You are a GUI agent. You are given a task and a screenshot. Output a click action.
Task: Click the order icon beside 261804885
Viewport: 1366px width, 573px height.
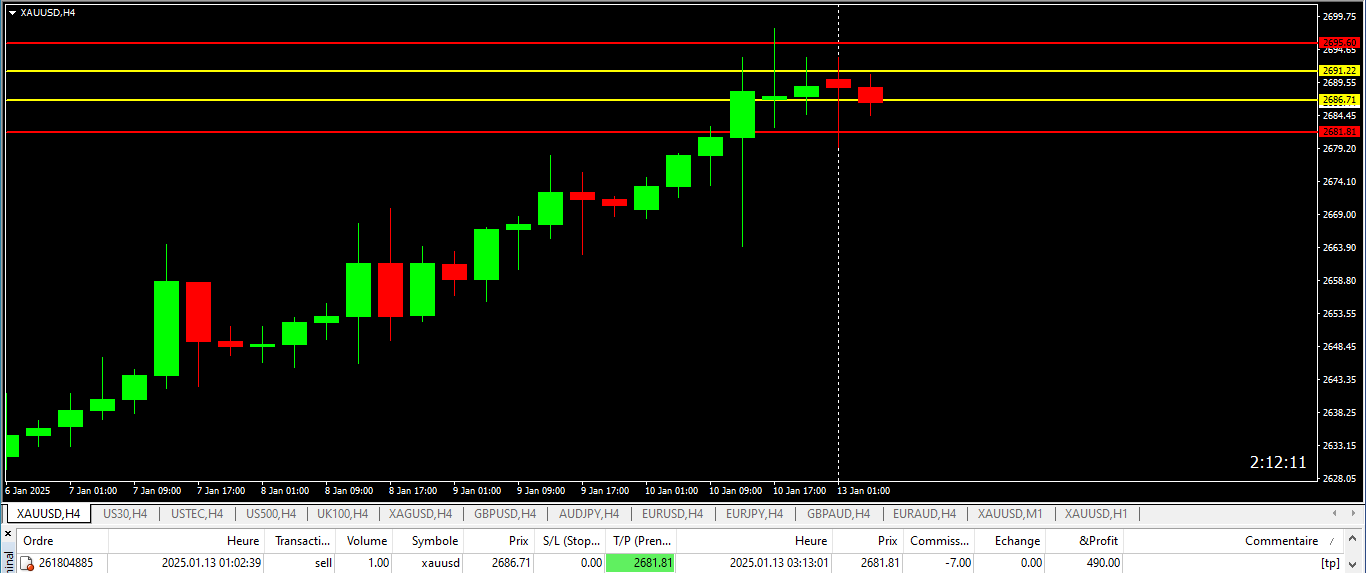pyautogui.click(x=28, y=563)
